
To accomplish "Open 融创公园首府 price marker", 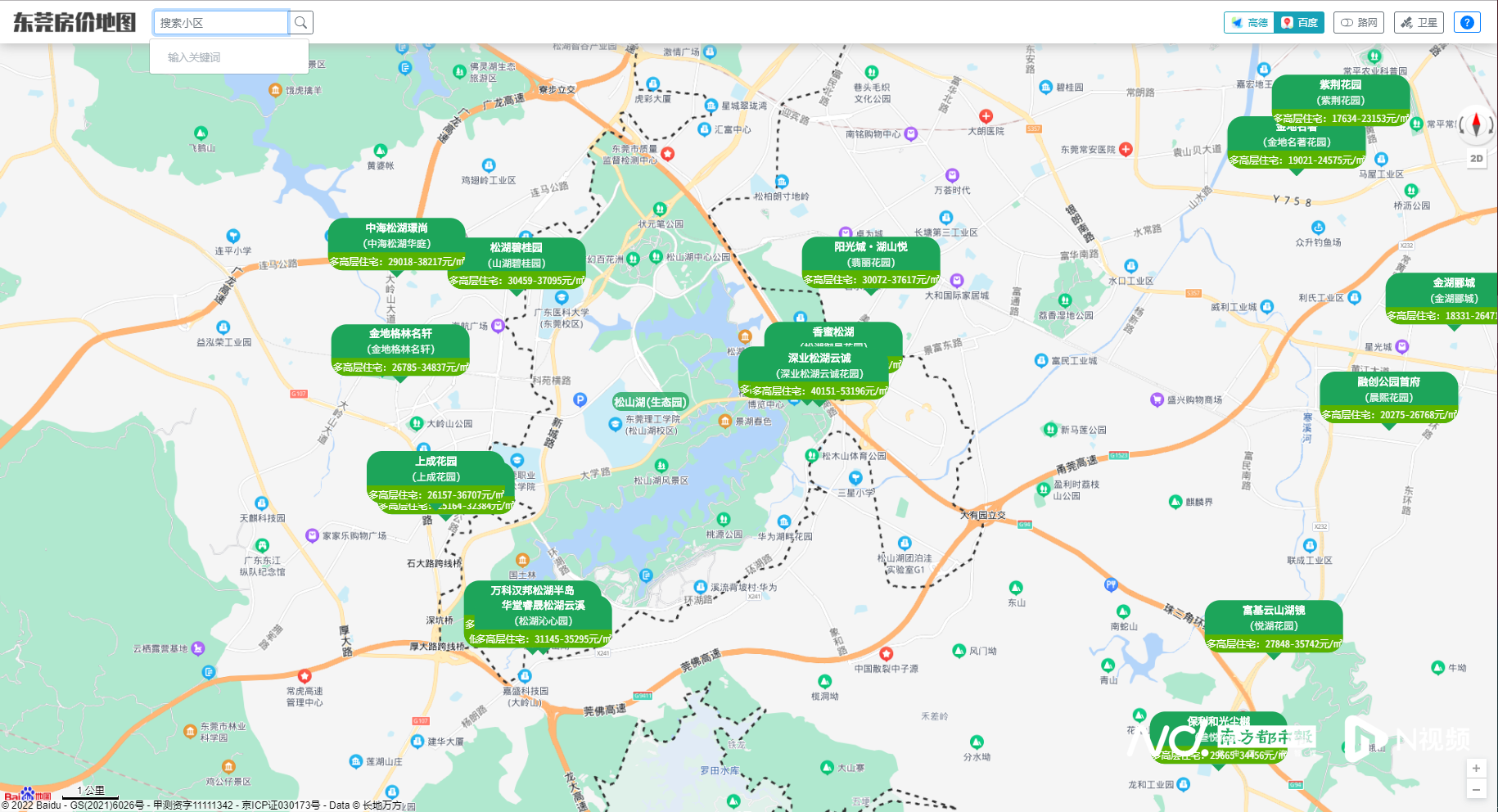I will pos(1389,397).
